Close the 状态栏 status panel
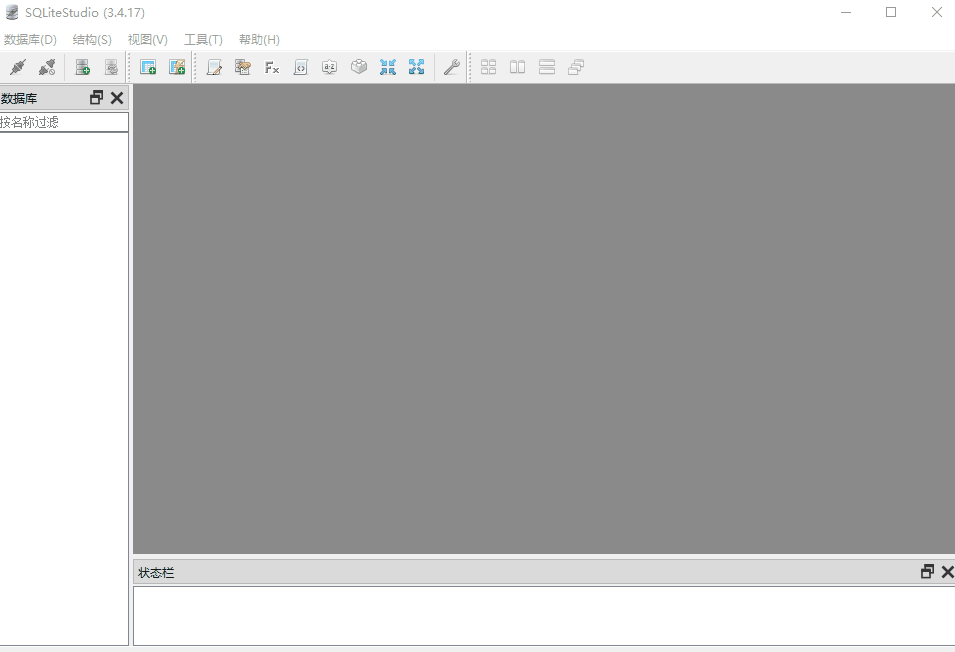The width and height of the screenshot is (955, 652). [x=947, y=572]
